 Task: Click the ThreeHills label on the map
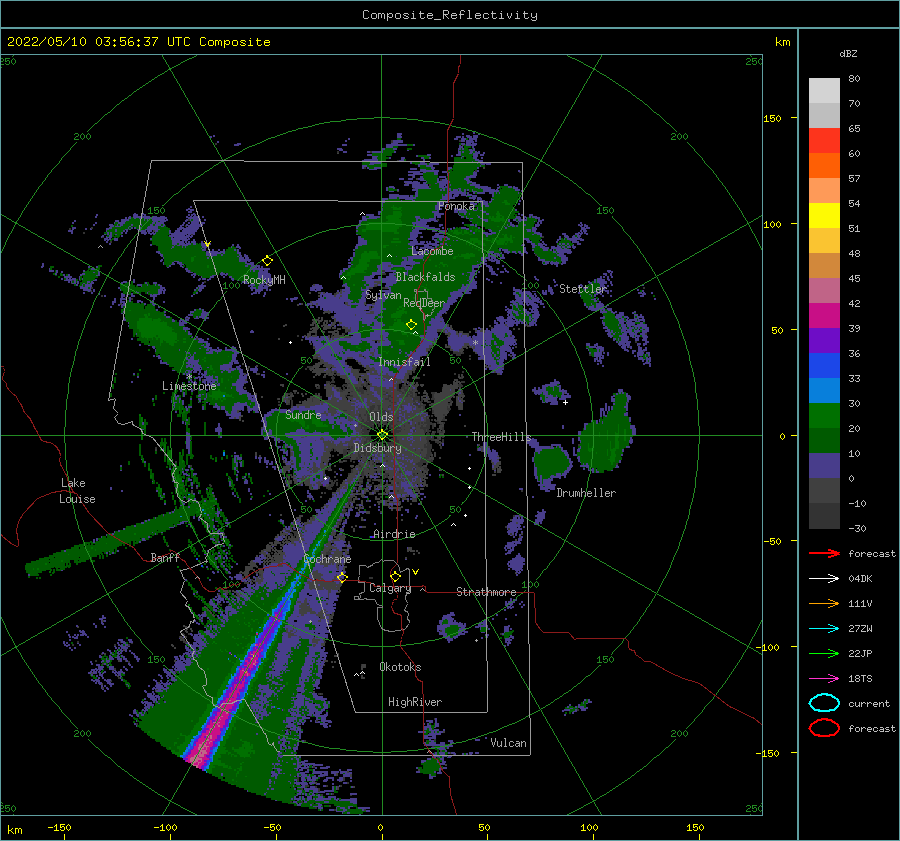coord(502,437)
